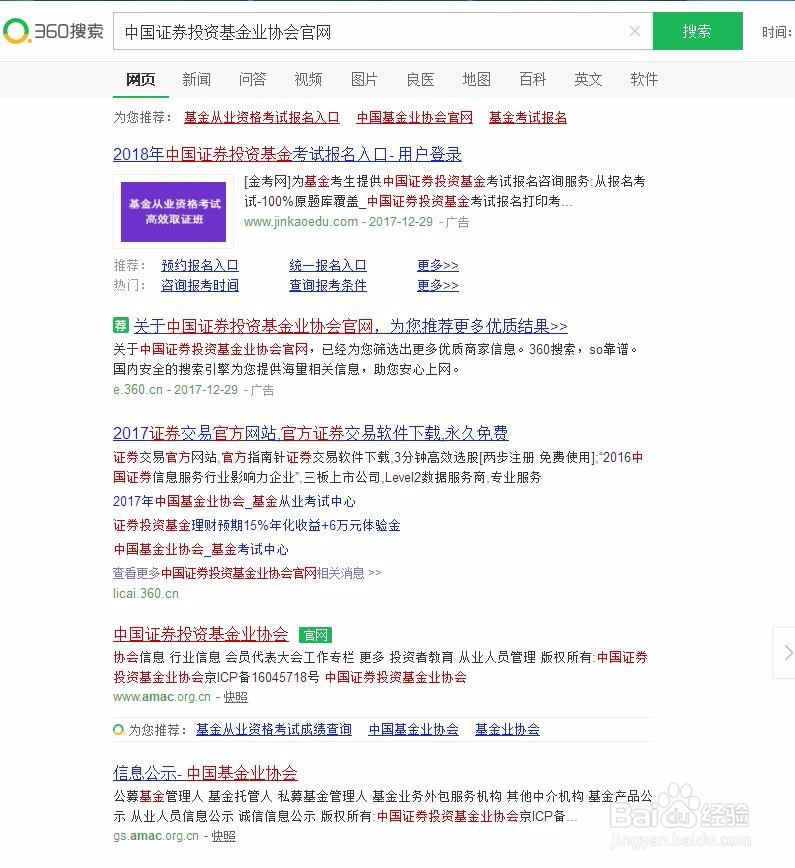Open 基金业协会 recommendation link
Image resolution: width=795 pixels, height=868 pixels.
(507, 730)
